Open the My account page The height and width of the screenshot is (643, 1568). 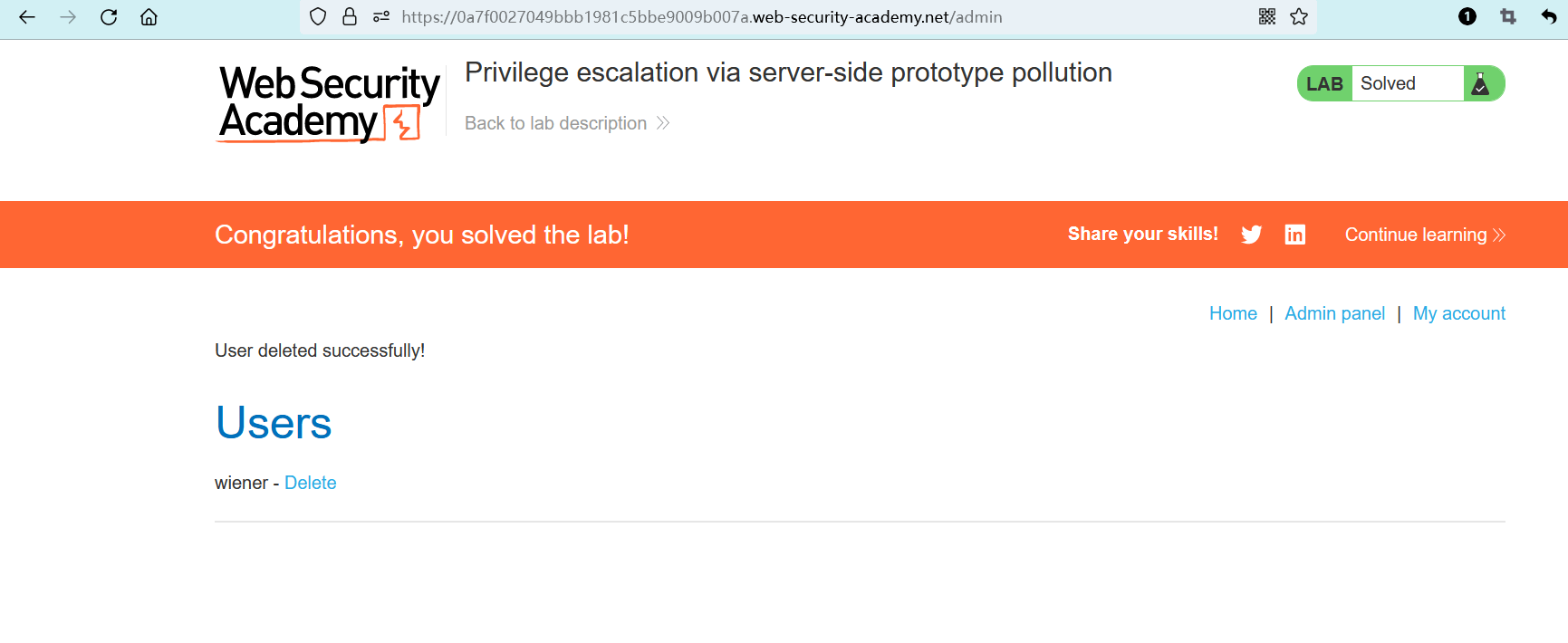[x=1458, y=313]
